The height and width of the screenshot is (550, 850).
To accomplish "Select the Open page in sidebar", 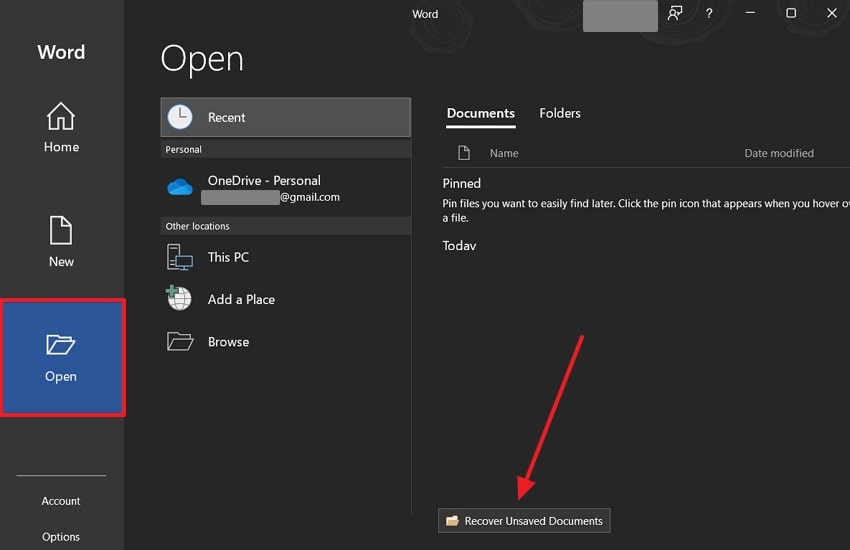I will point(62,358).
